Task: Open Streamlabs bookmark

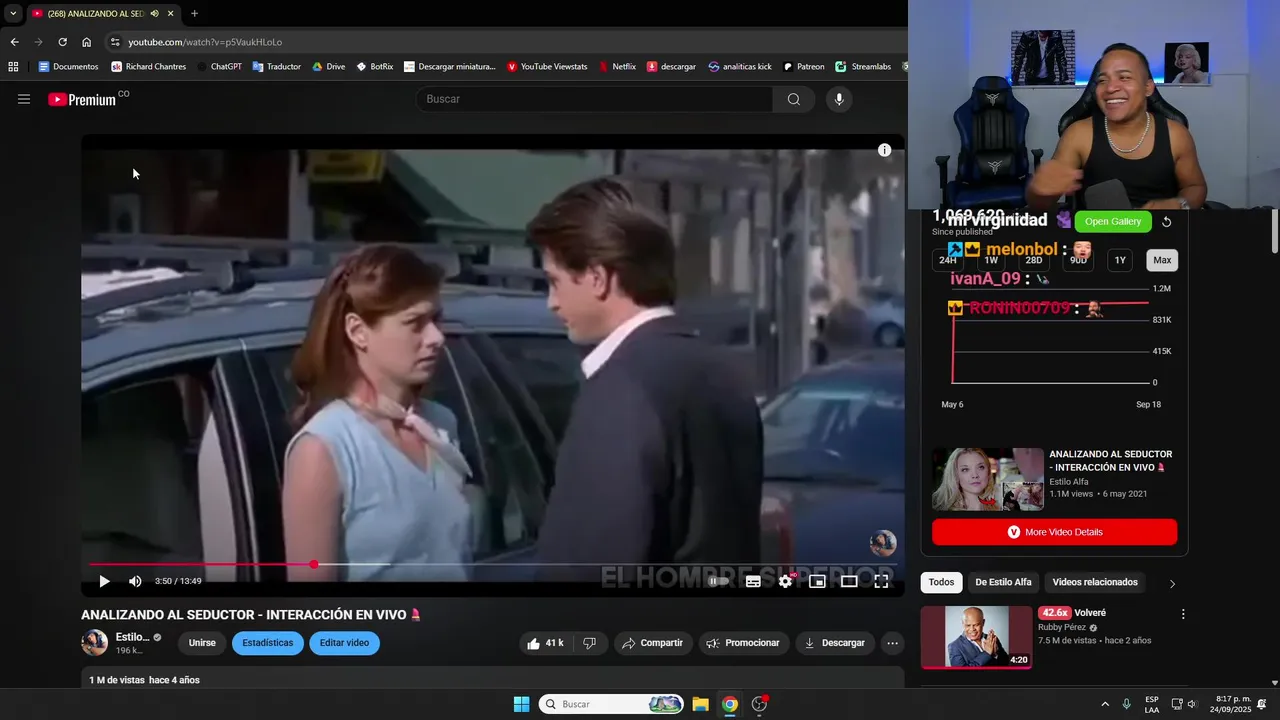Action: (863, 67)
